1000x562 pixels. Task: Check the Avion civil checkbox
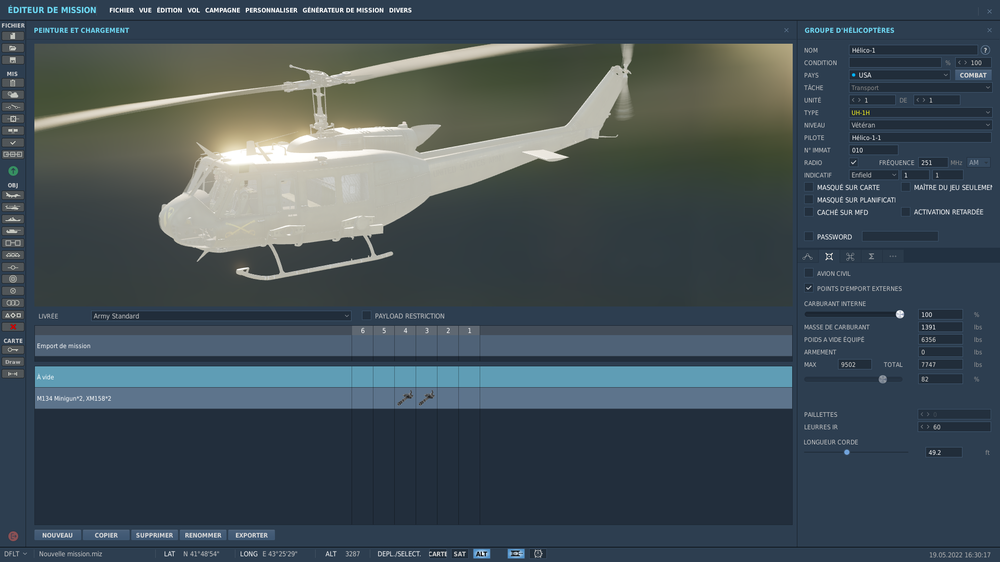[809, 273]
